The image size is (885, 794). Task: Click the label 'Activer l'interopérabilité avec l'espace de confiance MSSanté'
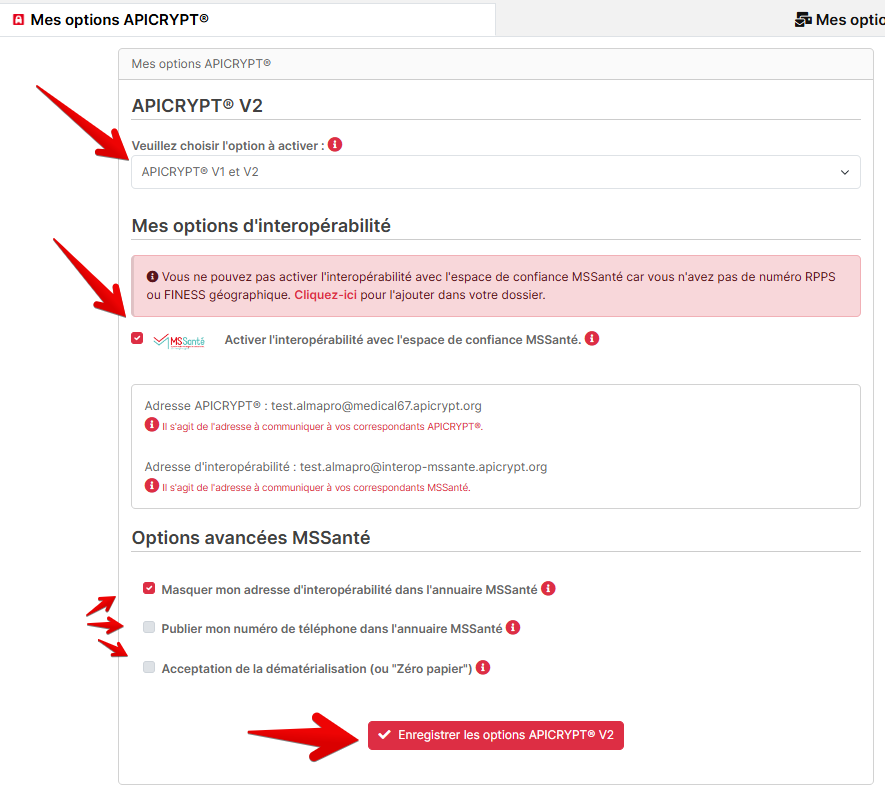402,340
